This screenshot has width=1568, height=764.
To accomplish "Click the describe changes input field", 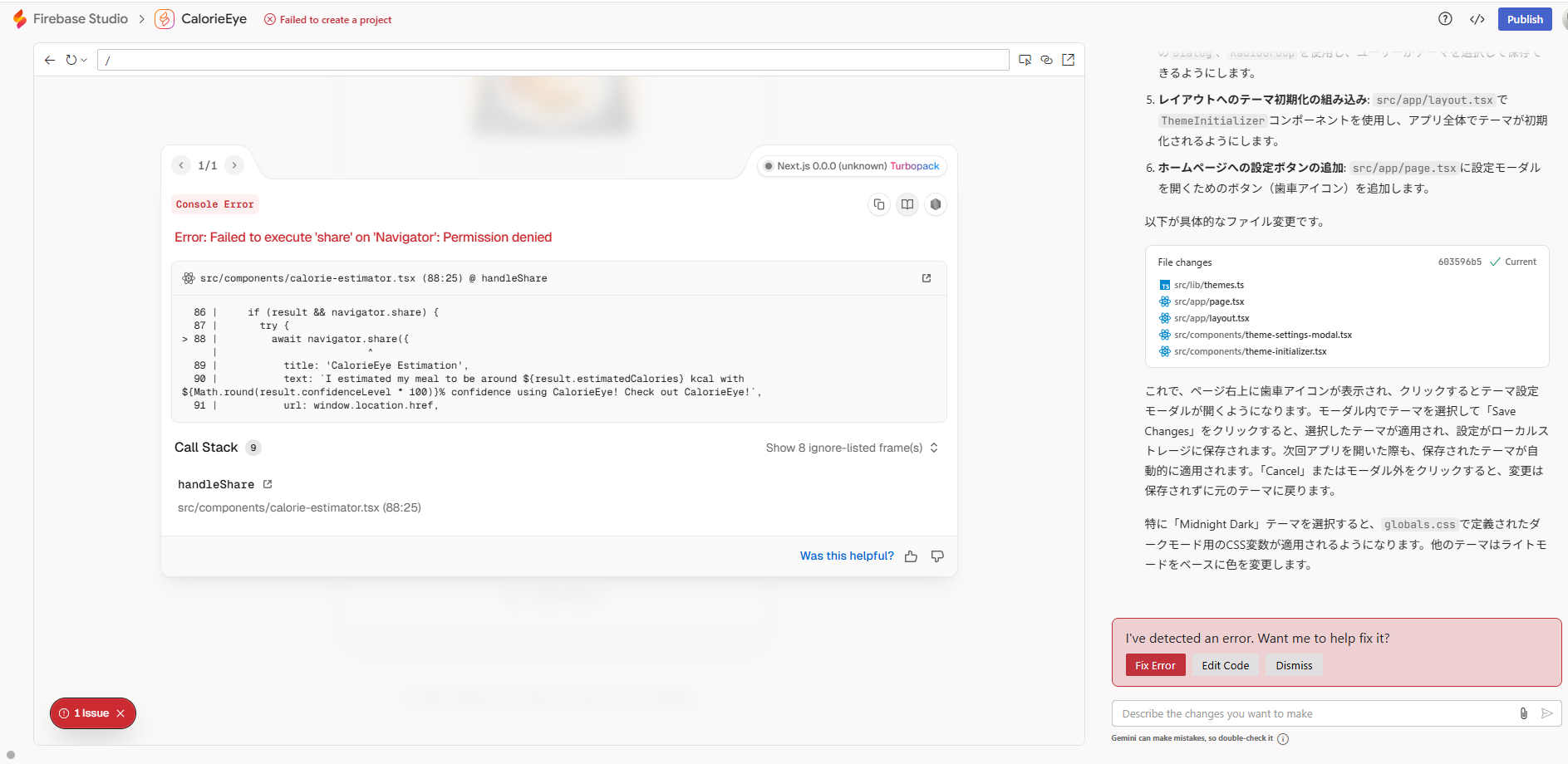I will click(1315, 713).
